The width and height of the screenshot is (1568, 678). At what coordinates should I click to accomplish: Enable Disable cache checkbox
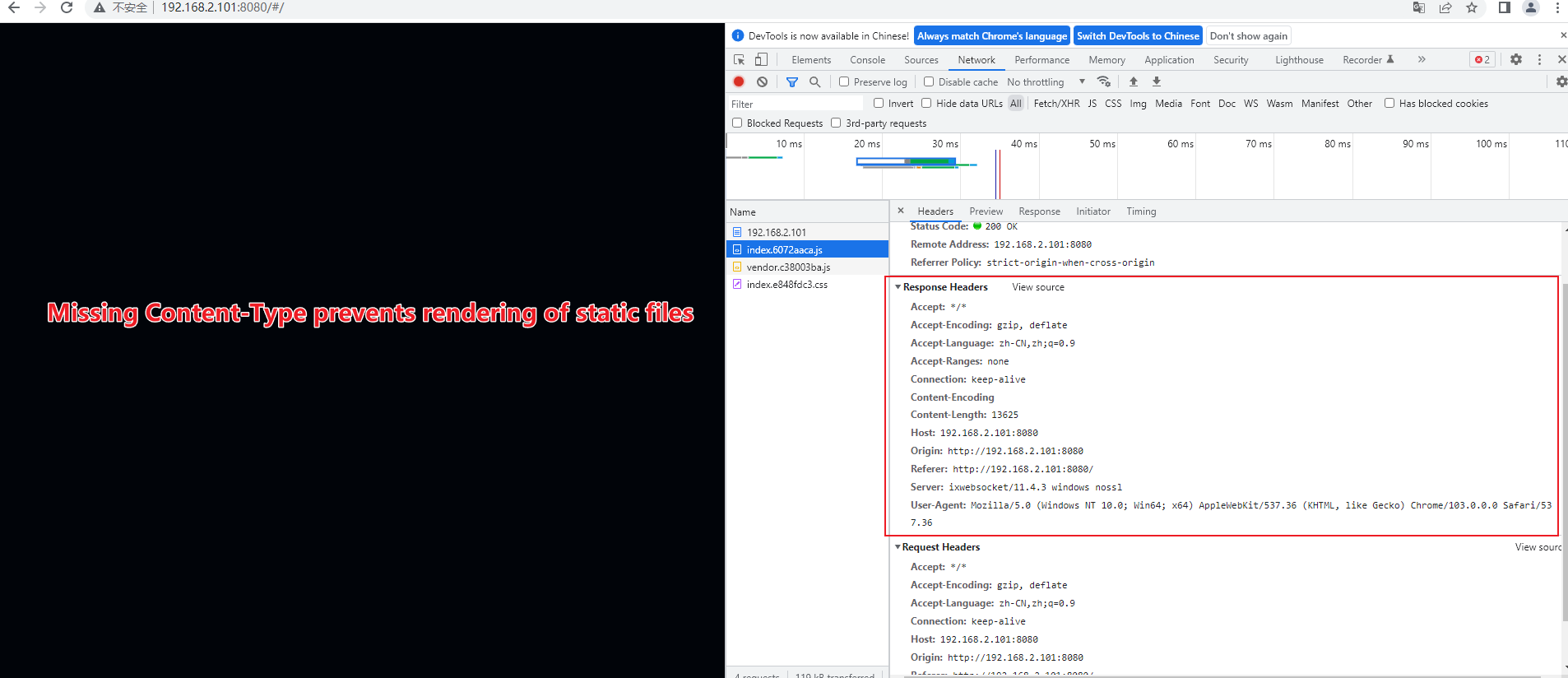(929, 81)
